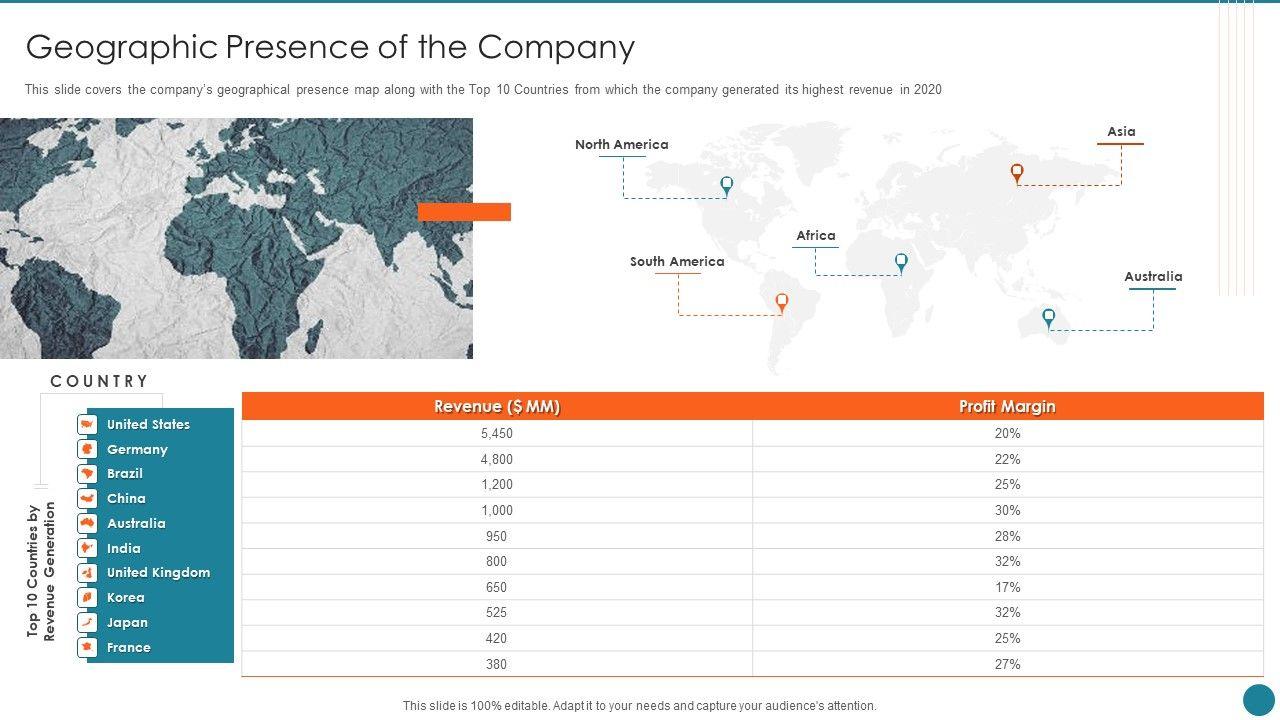
Task: Select the Asia continent label
Action: (1121, 132)
